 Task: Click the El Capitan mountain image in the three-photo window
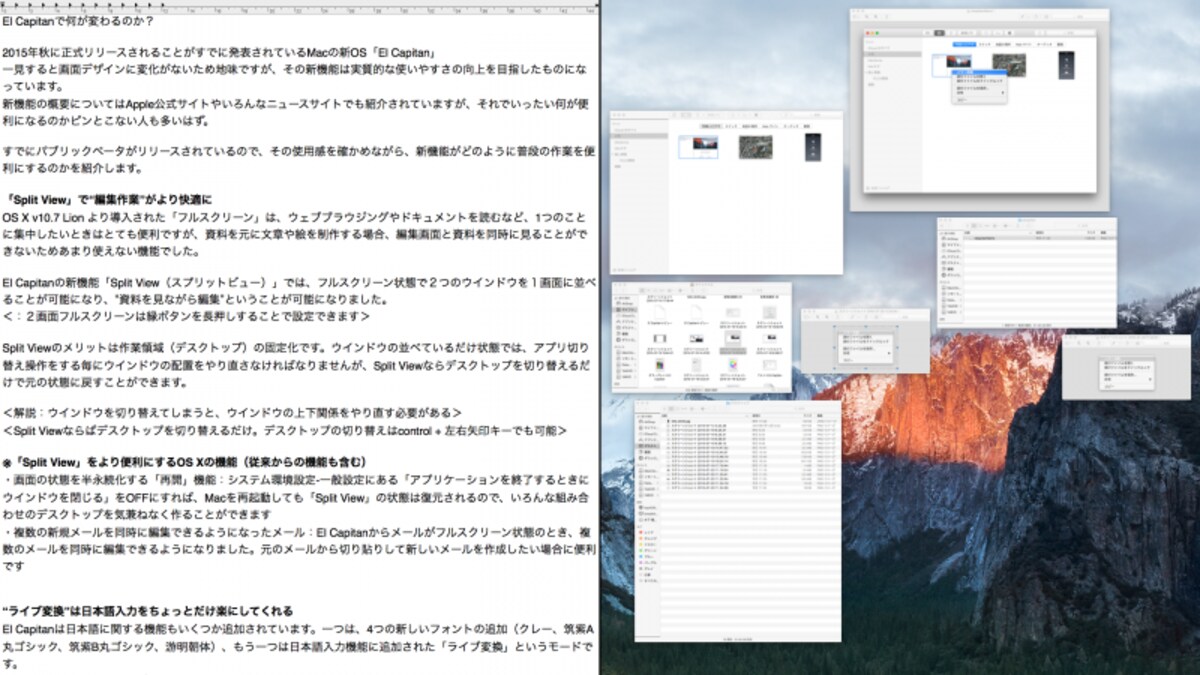[x=697, y=147]
